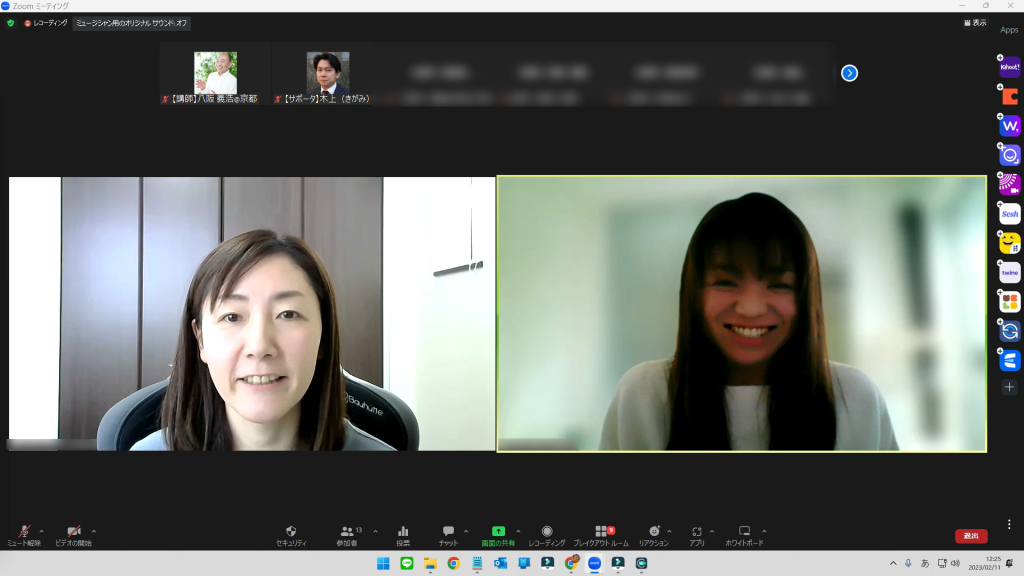Open Breakout Rooms (ブレイクアウトルーム)
Viewport: 1024px width, 576px height.
click(601, 535)
